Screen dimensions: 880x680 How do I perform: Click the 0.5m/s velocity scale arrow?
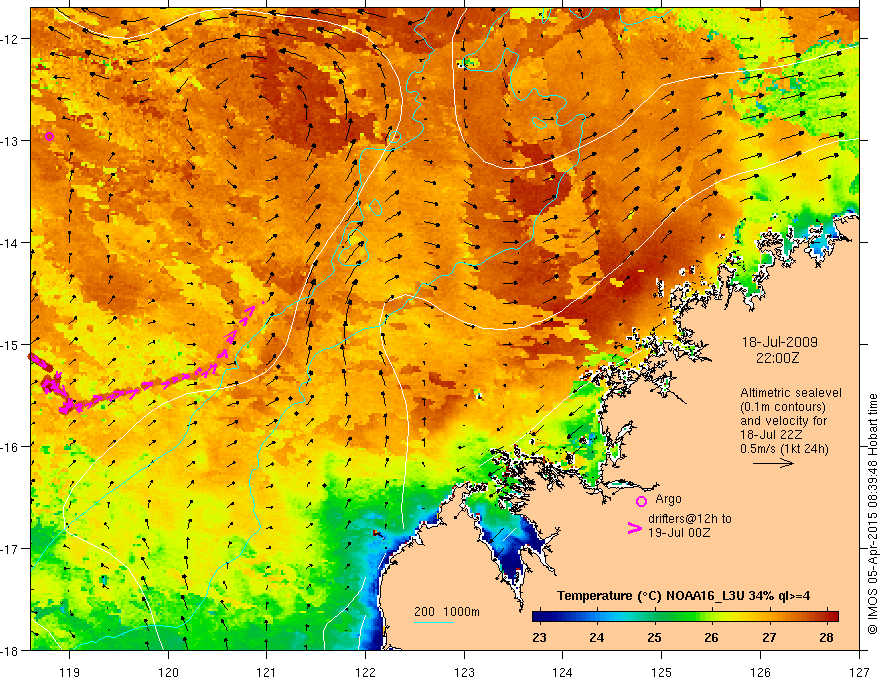coord(773,463)
